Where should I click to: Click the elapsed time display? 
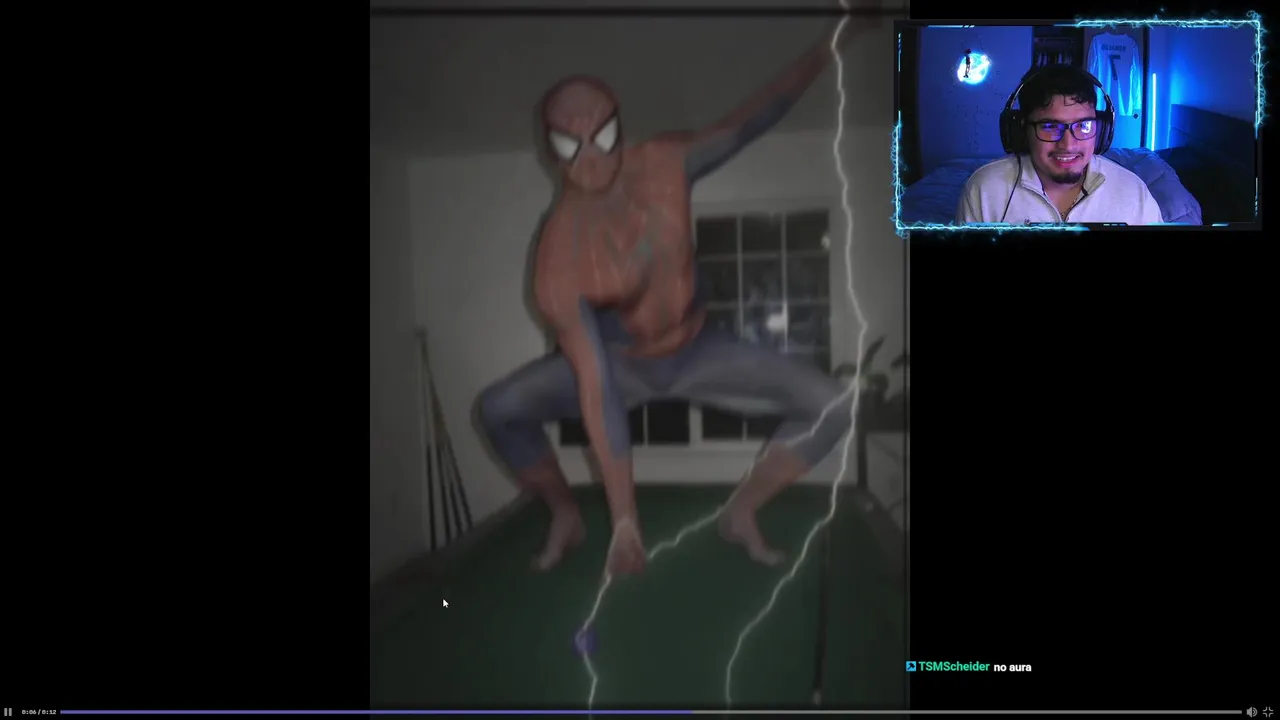coord(38,712)
